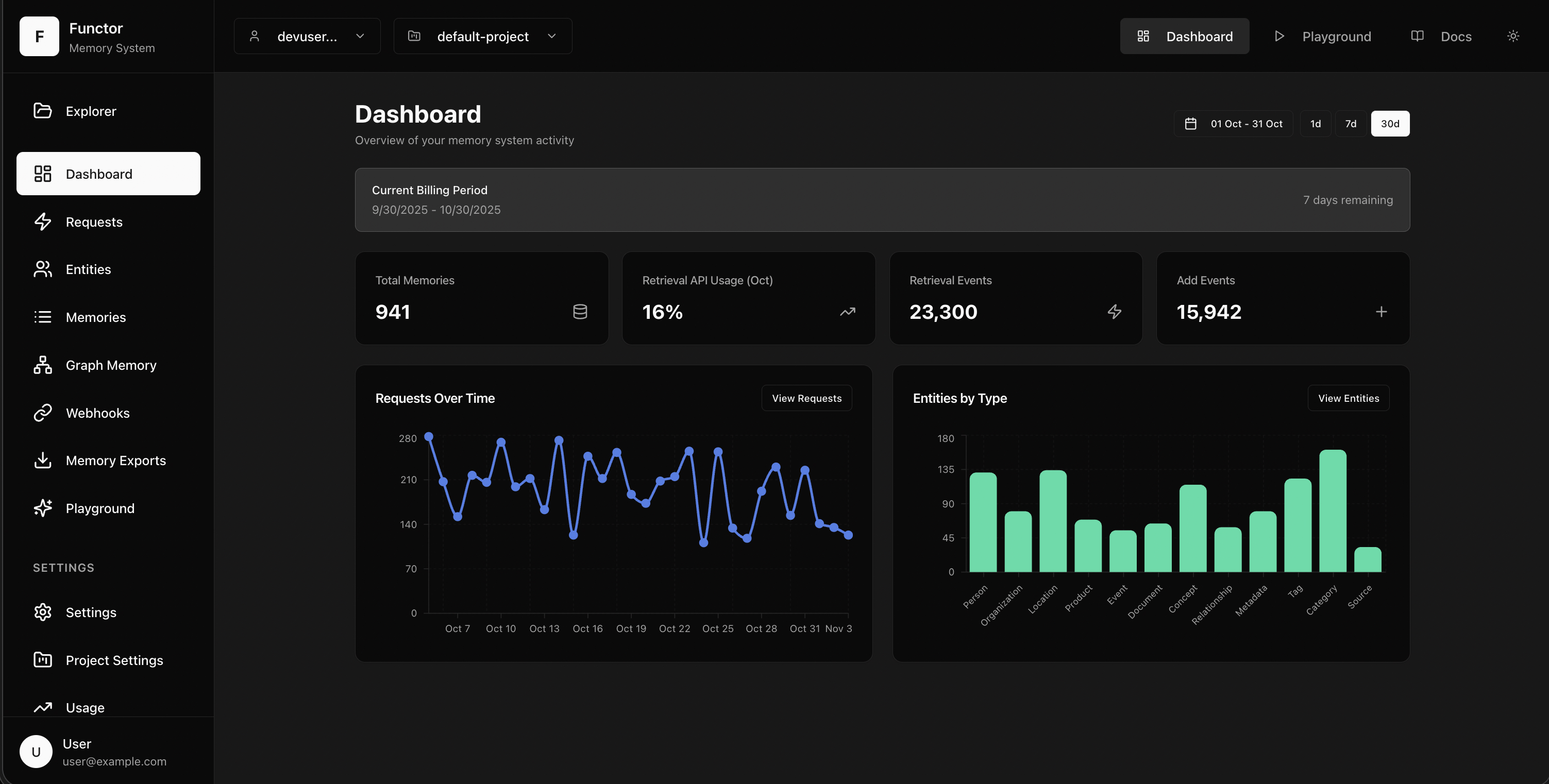1549x784 pixels.
Task: Select Requests in the sidebar
Action: pyautogui.click(x=94, y=222)
